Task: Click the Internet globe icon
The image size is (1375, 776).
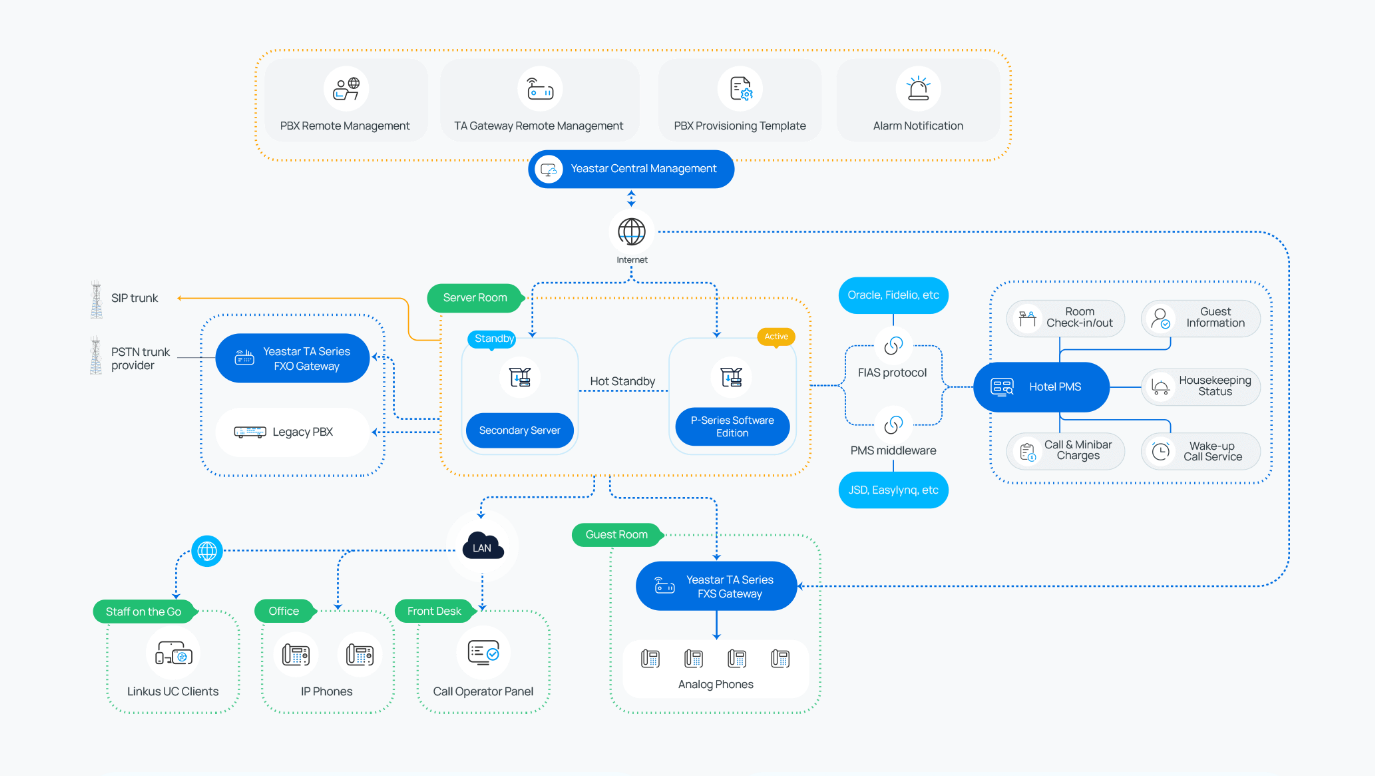Action: [x=631, y=232]
